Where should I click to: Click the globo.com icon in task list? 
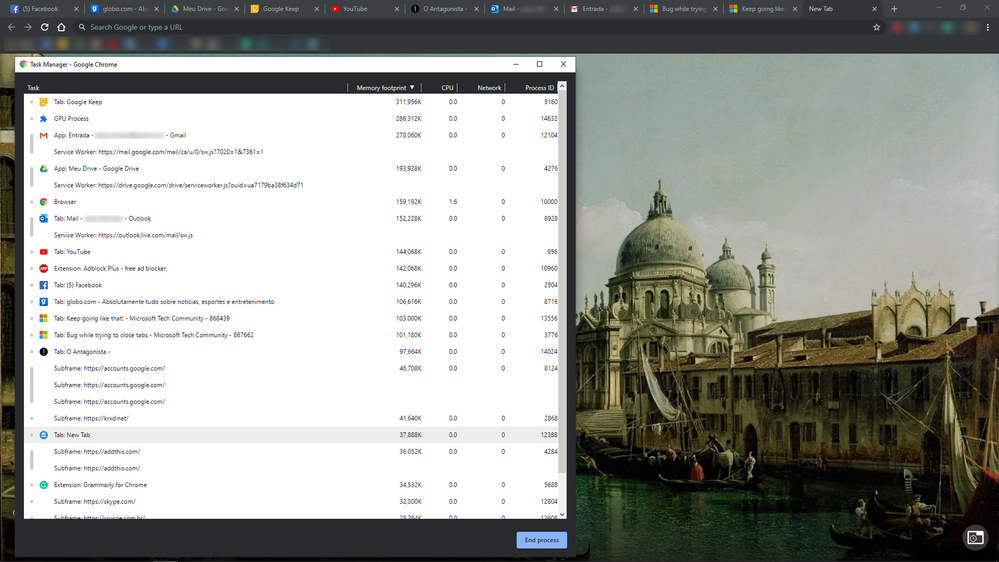click(x=43, y=301)
